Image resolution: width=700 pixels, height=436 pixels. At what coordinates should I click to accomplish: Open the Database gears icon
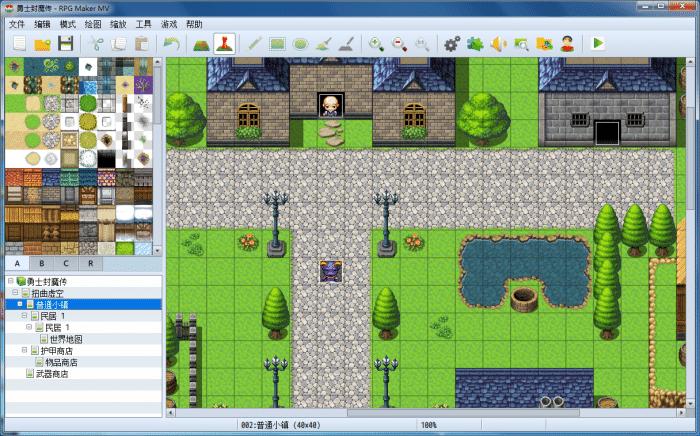(x=452, y=44)
